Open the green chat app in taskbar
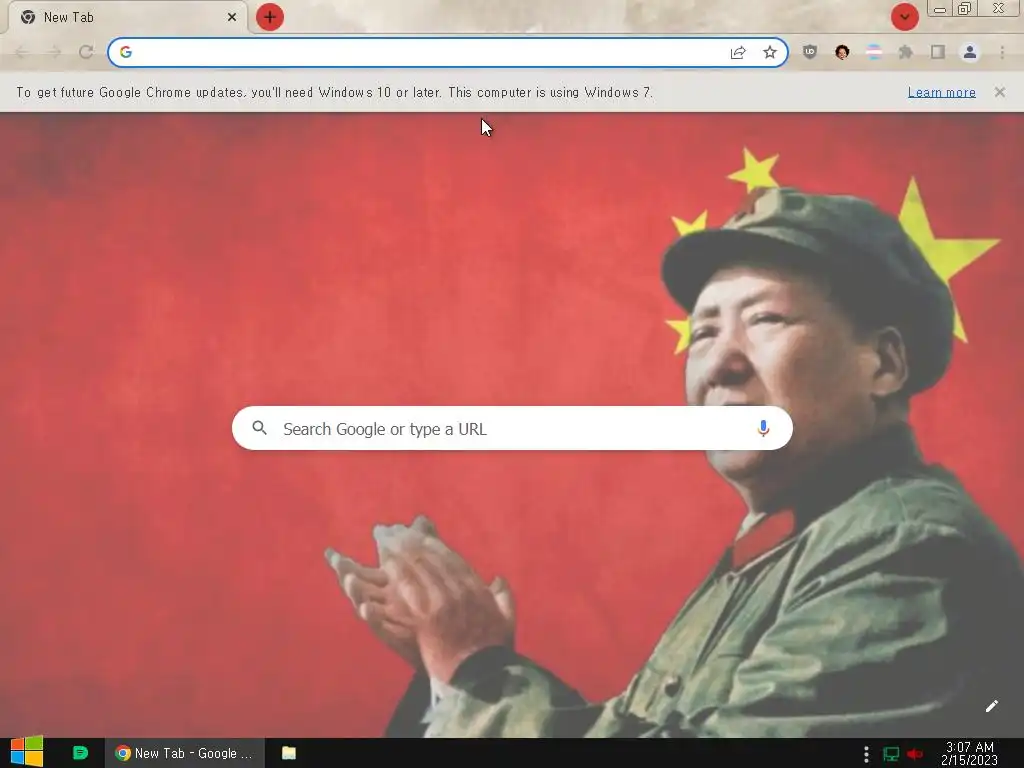Screen dimensions: 1024x768 click(x=80, y=753)
